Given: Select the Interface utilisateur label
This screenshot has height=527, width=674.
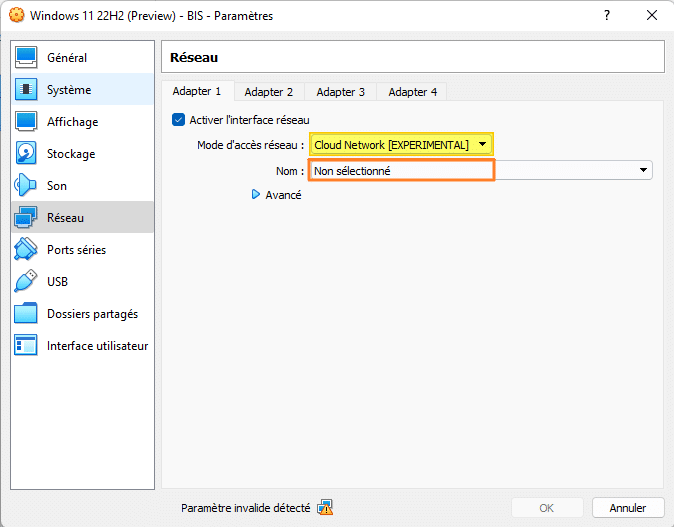Looking at the screenshot, I should [98, 346].
